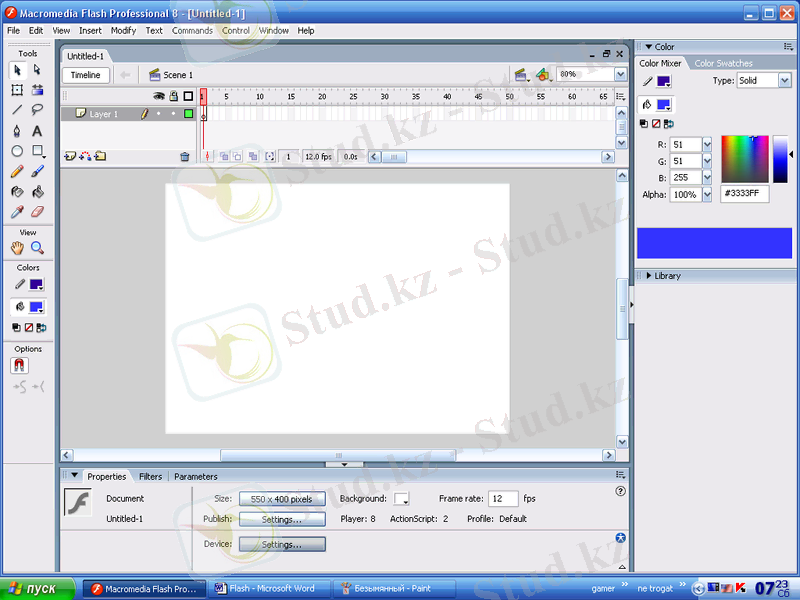
Task: Expand the Library panel
Action: [x=649, y=276]
